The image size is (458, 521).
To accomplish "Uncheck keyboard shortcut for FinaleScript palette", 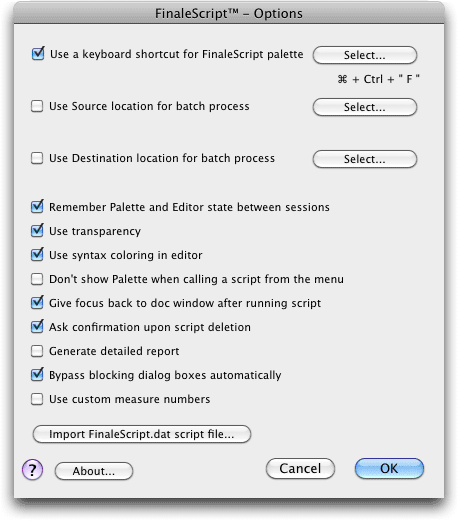I will pyautogui.click(x=38, y=54).
